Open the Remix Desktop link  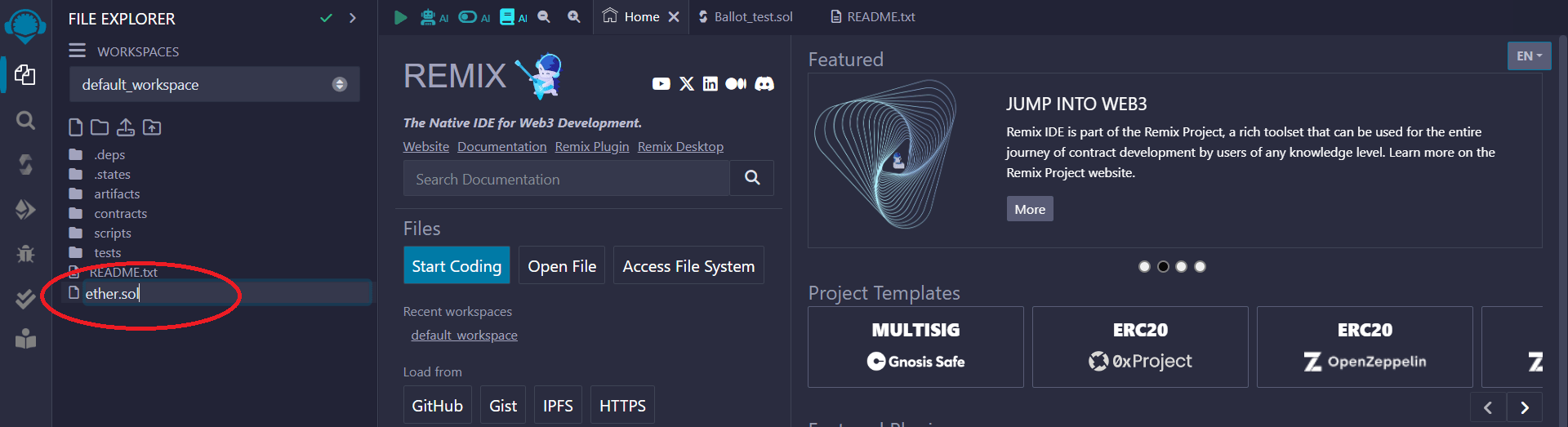[680, 146]
